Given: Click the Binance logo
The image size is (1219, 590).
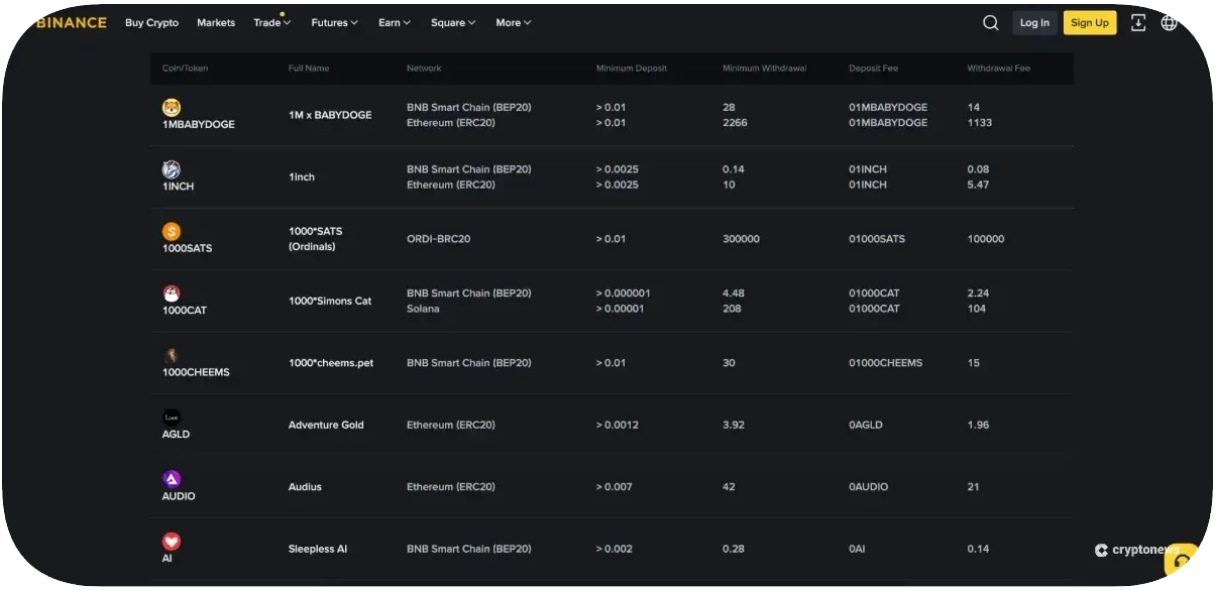Looking at the screenshot, I should tap(72, 23).
